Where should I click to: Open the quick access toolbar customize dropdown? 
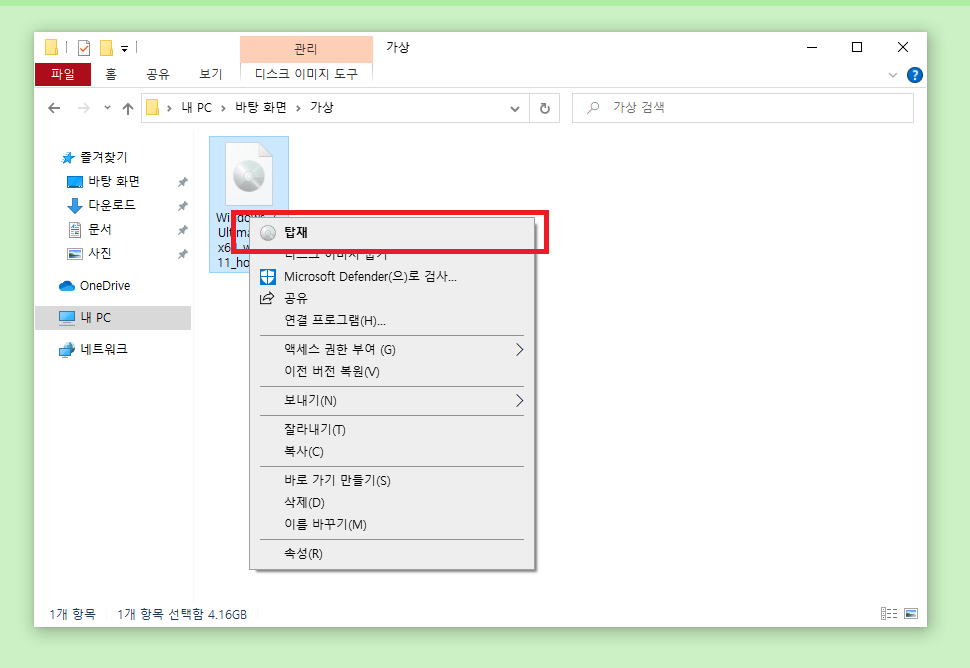point(124,48)
